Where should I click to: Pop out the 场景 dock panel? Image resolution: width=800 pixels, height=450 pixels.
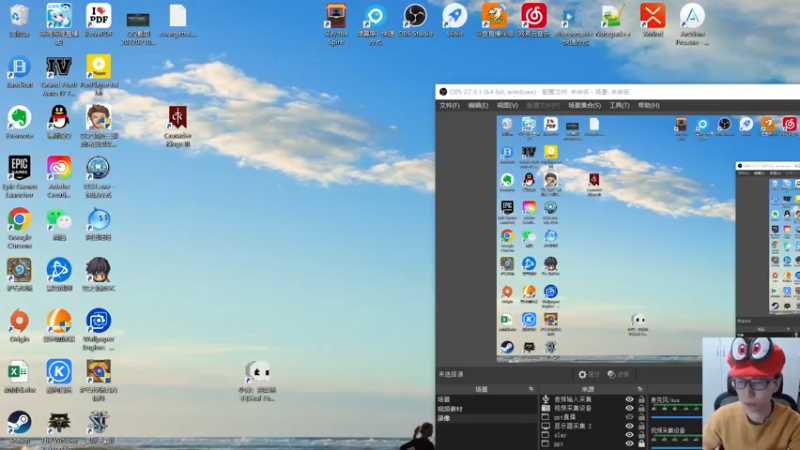pyautogui.click(x=531, y=389)
